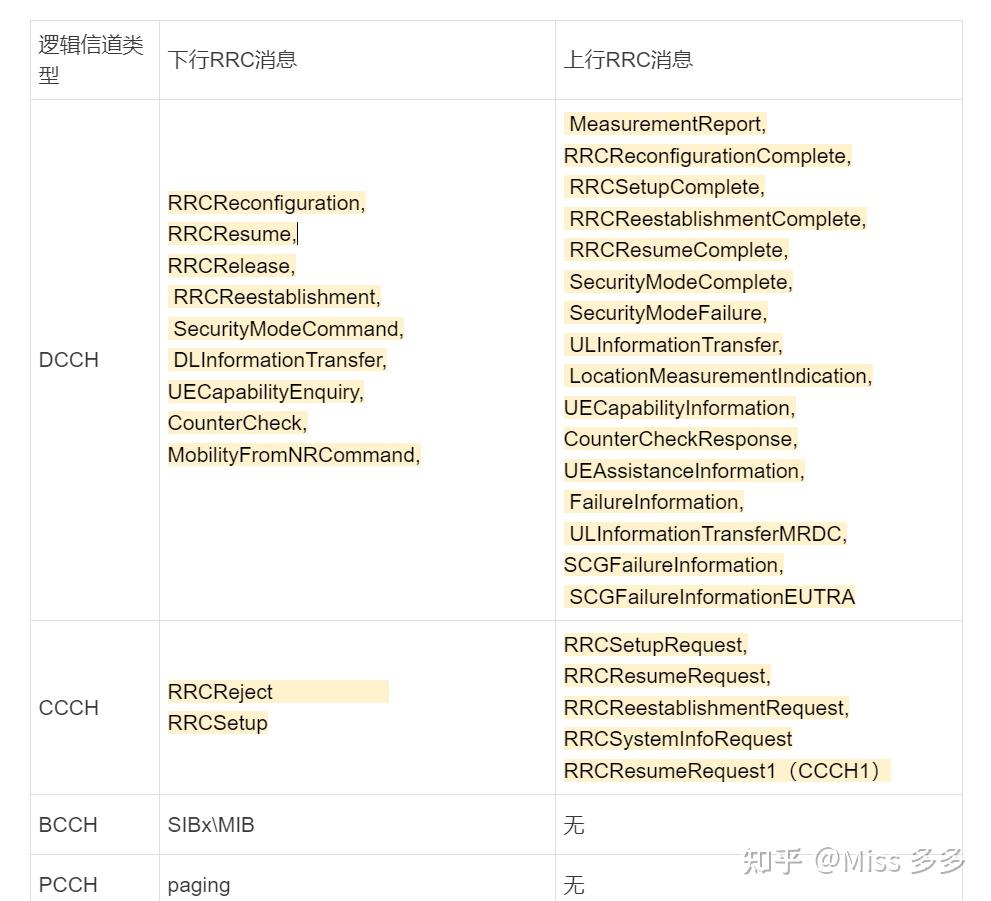Click the 下行RRC消息 column header
This screenshot has width=991, height=901.
[x=232, y=59]
